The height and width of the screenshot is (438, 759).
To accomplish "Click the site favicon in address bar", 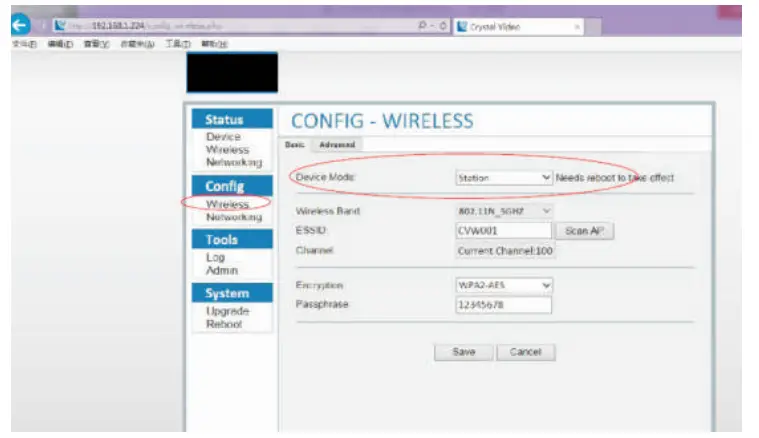I will click(x=61, y=25).
